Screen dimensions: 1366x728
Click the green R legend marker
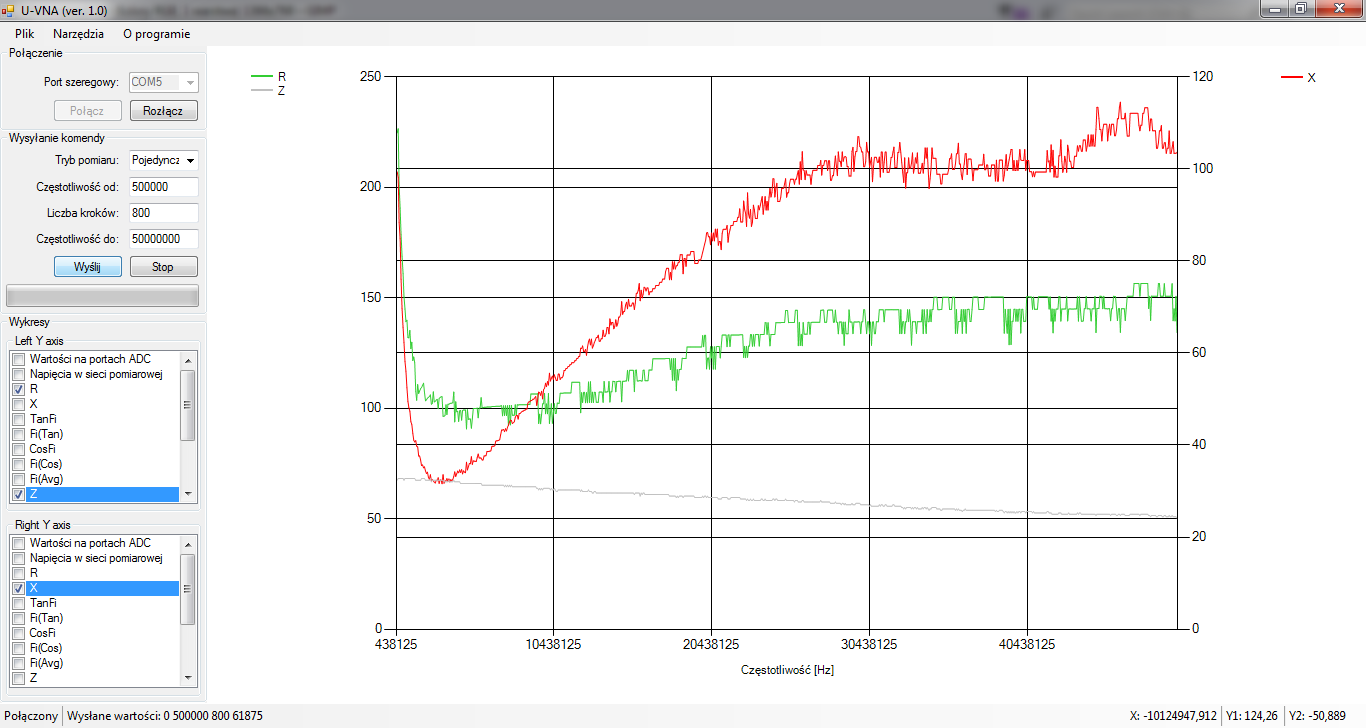tap(262, 76)
